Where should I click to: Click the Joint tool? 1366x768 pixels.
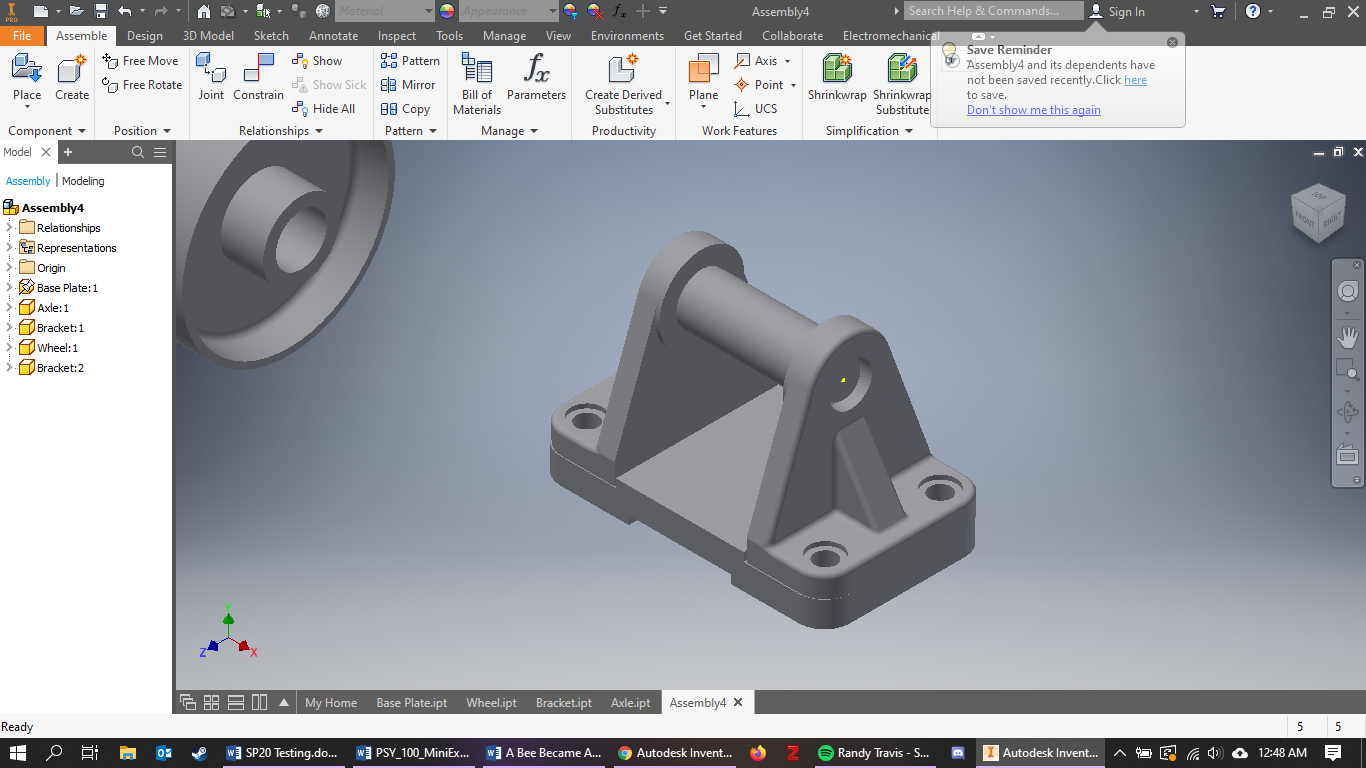(x=211, y=78)
